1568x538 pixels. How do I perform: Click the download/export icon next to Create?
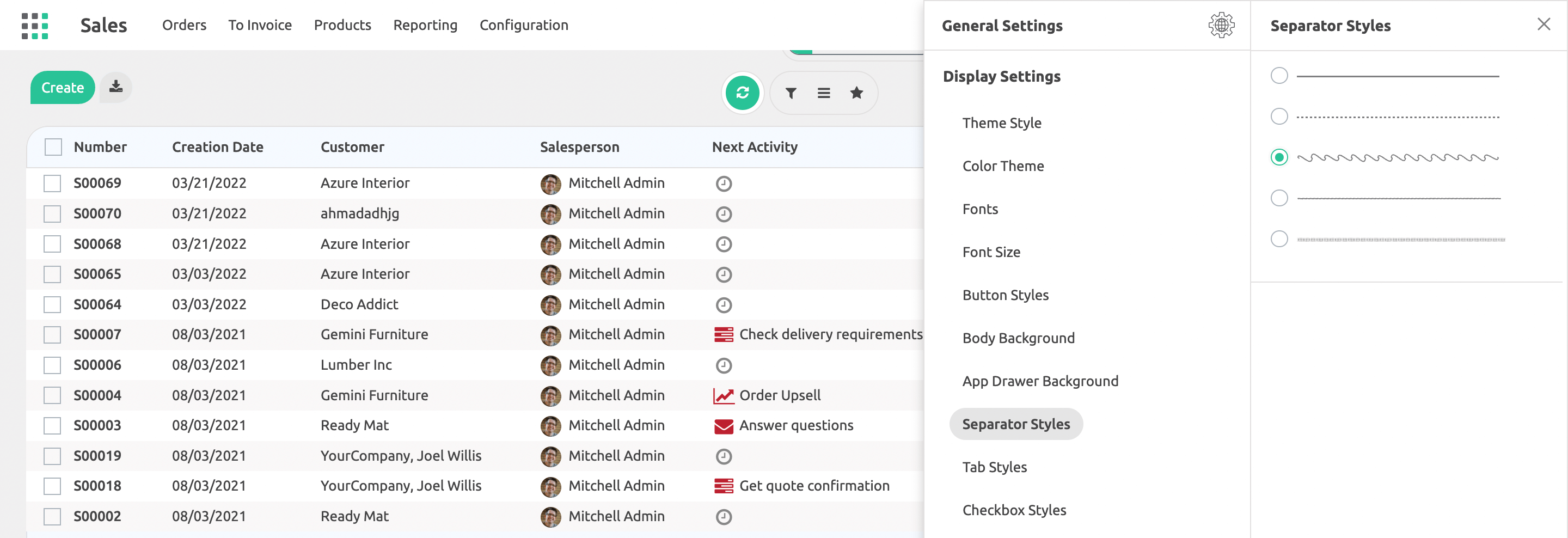click(x=115, y=87)
